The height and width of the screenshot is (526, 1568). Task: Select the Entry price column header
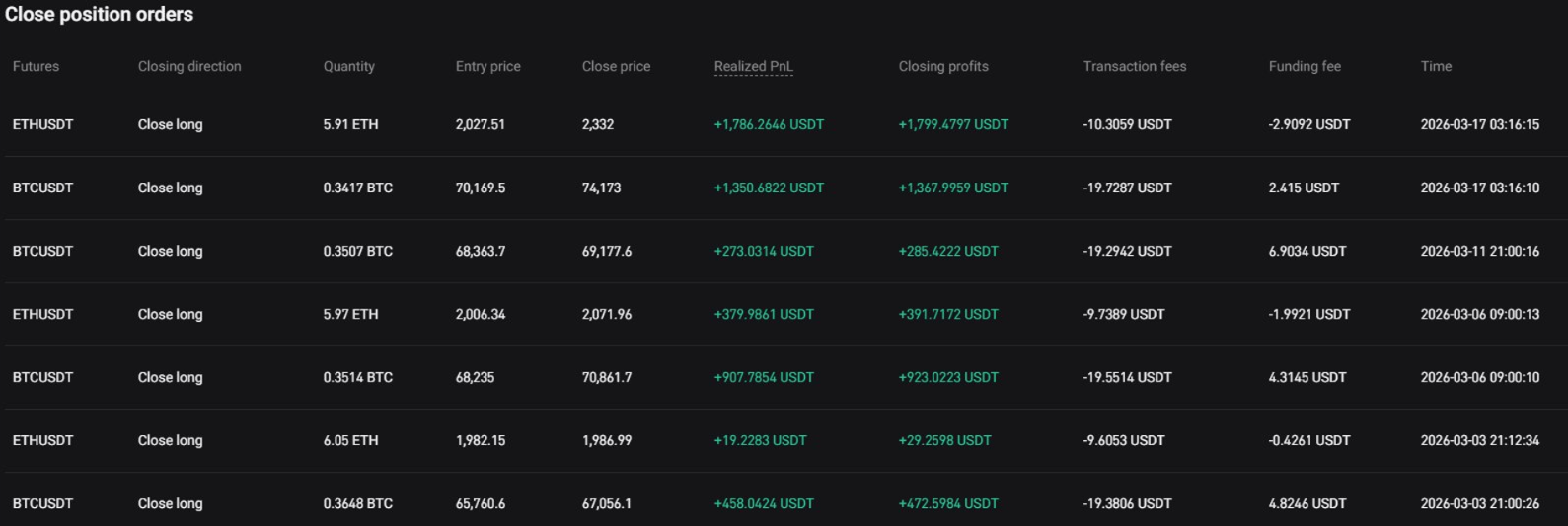point(487,66)
